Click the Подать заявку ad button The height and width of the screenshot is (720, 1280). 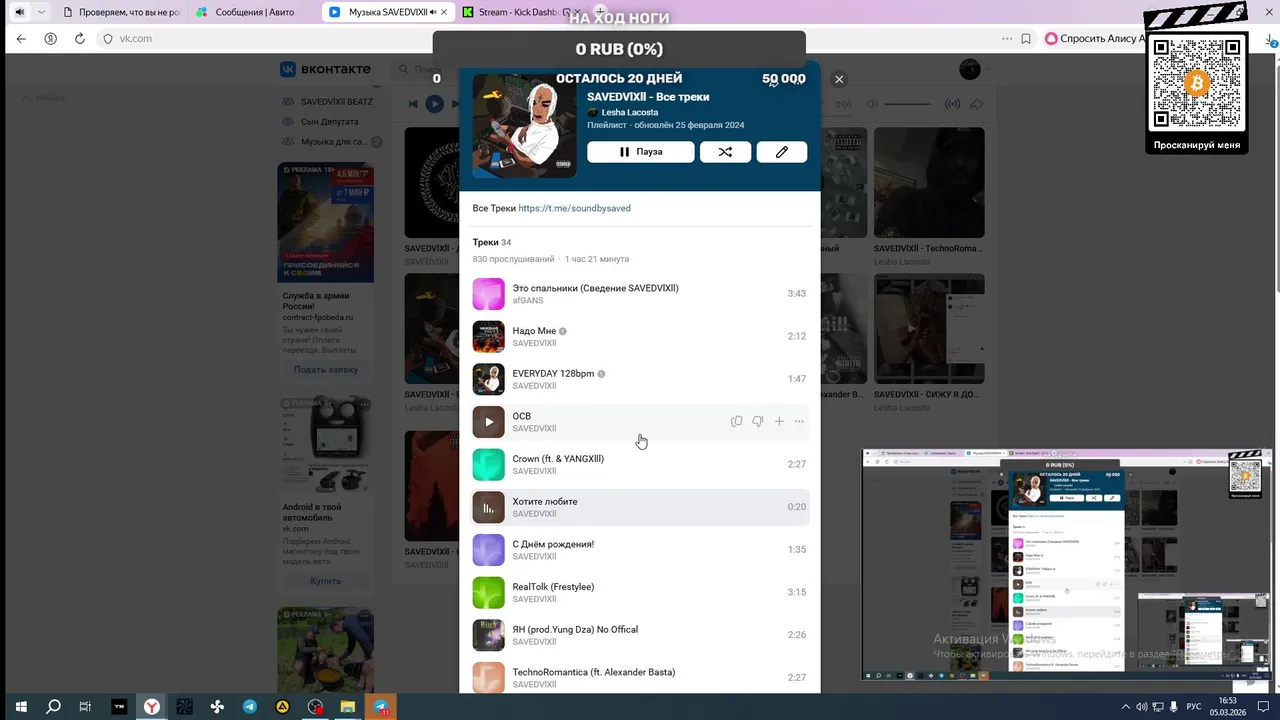coord(326,369)
